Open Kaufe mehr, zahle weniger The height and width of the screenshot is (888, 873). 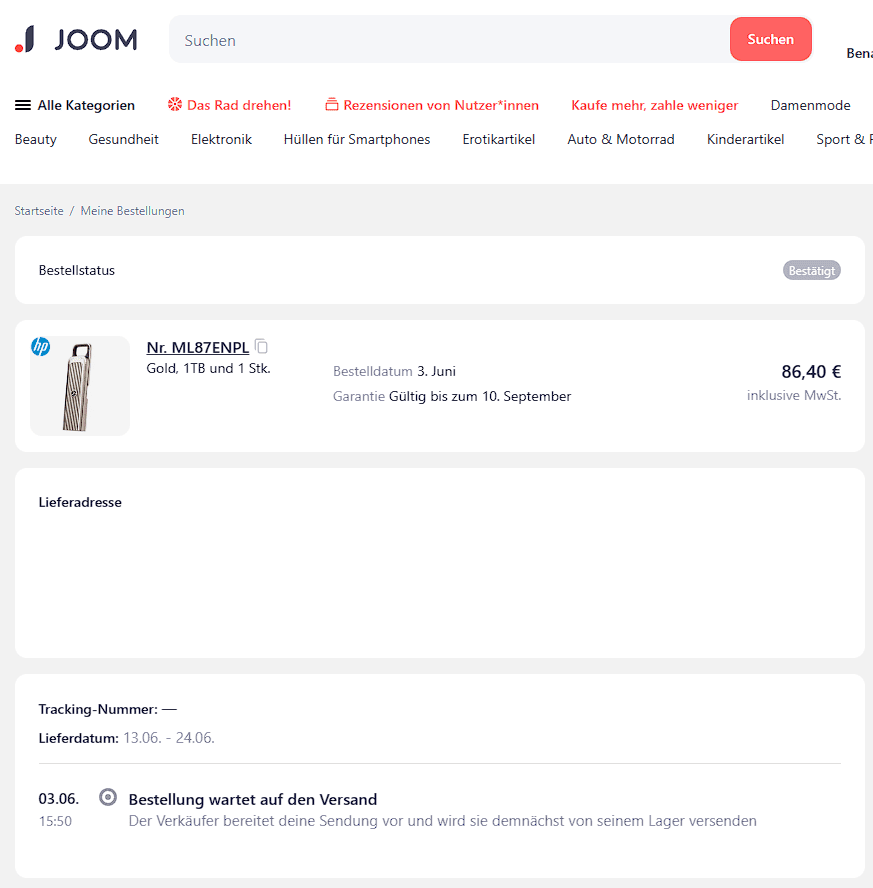(654, 105)
